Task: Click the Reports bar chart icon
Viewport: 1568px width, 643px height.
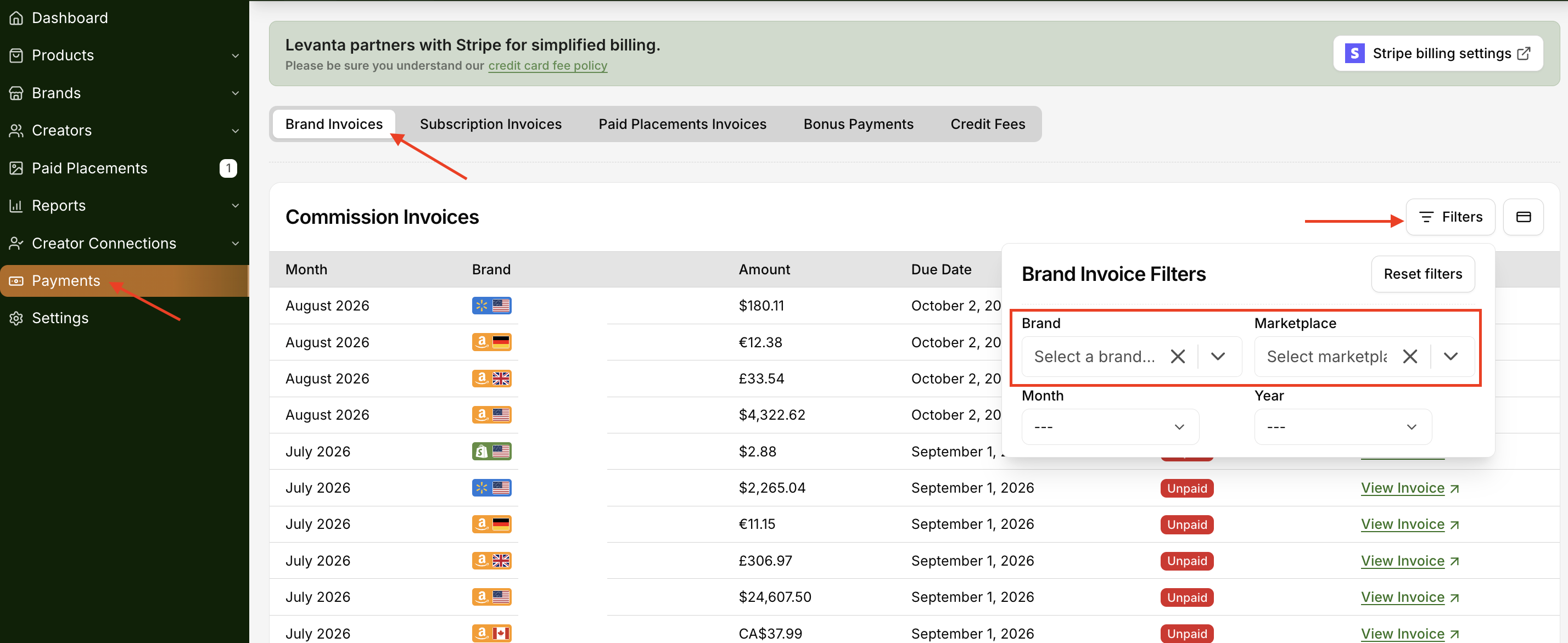Action: point(16,206)
